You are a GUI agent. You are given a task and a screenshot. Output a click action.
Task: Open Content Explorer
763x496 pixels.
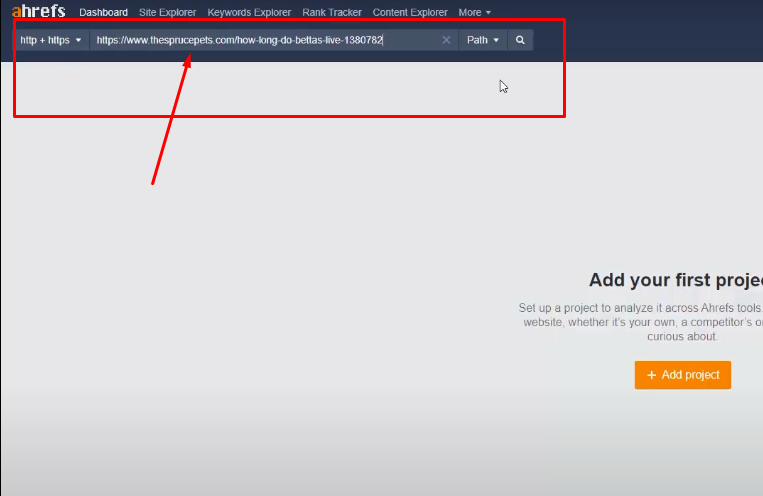pos(410,12)
